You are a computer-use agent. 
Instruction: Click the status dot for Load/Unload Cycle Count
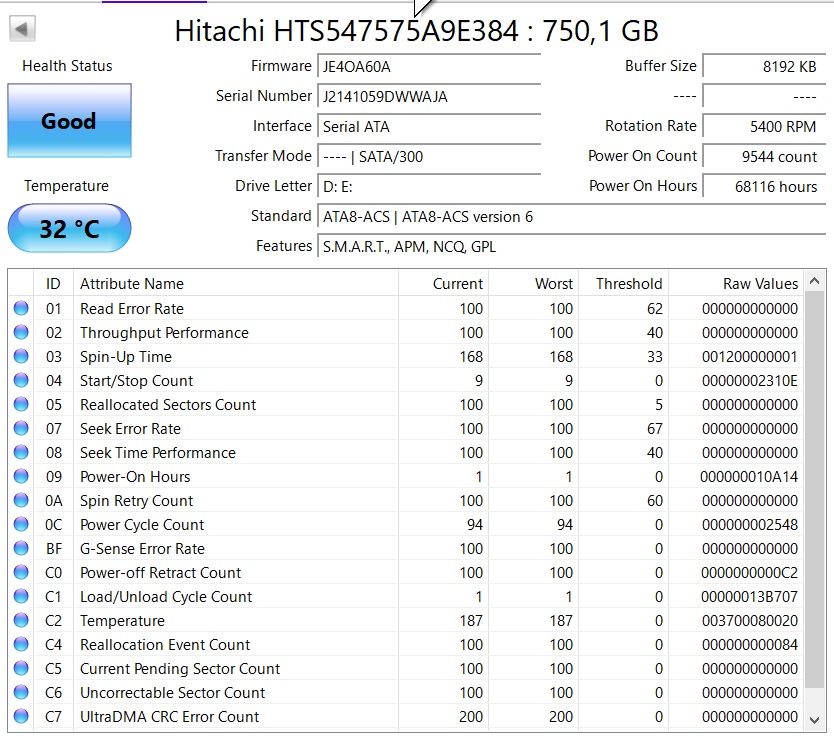coord(21,596)
